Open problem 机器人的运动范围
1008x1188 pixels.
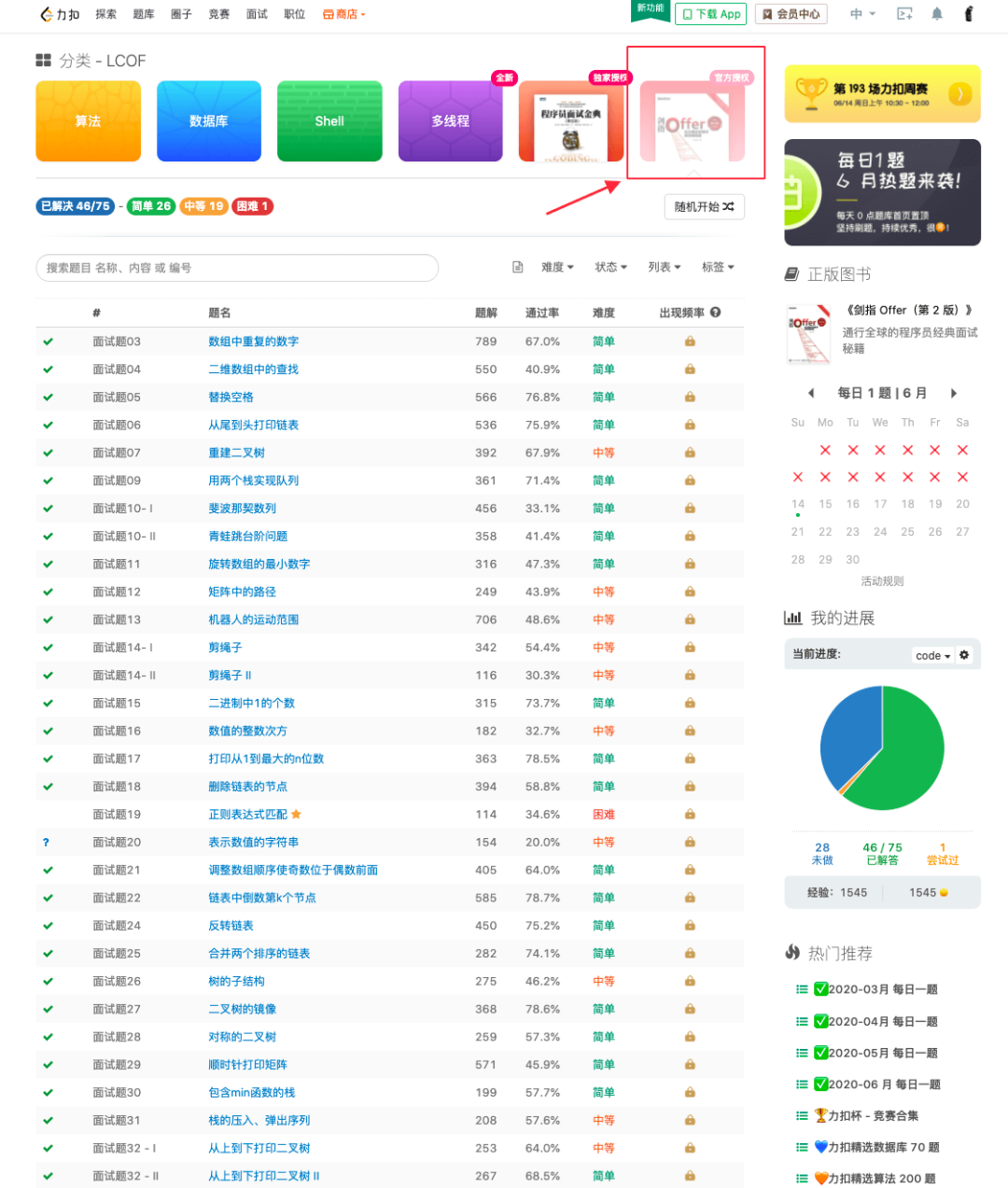pyautogui.click(x=253, y=620)
